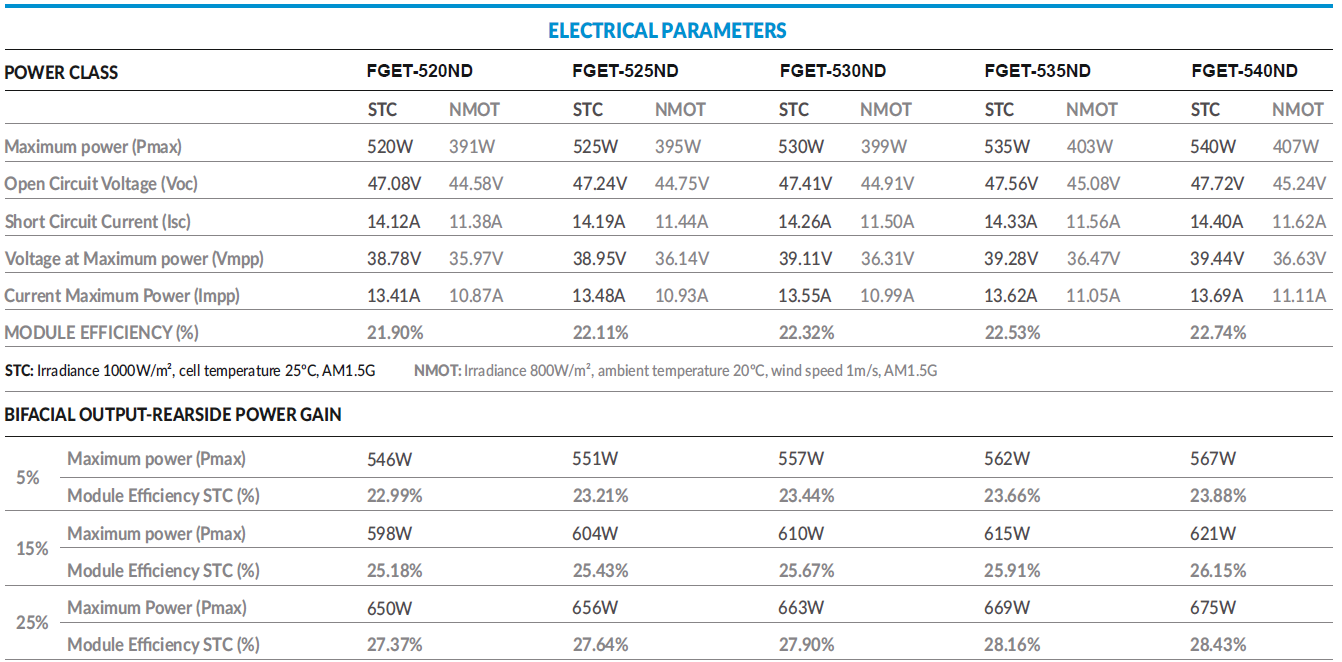Screen dimensions: 1342x662
Task: Click the ELECTRICAL PARAMETERS title
Action: tap(667, 31)
